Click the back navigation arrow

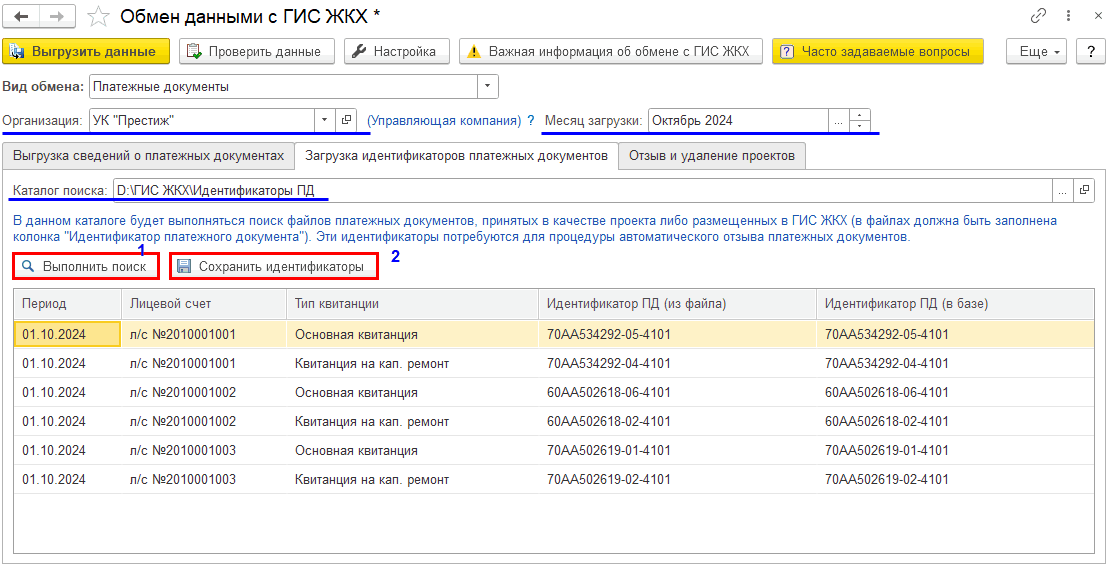pos(21,17)
